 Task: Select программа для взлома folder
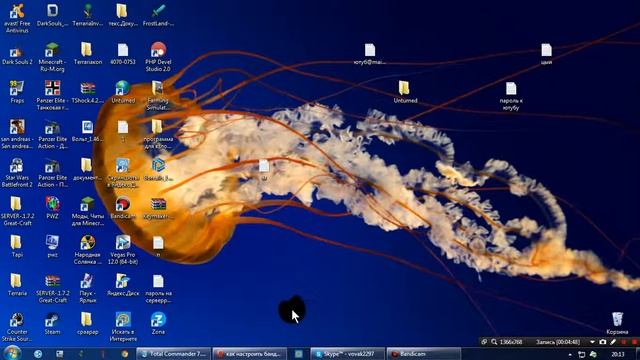click(x=158, y=134)
